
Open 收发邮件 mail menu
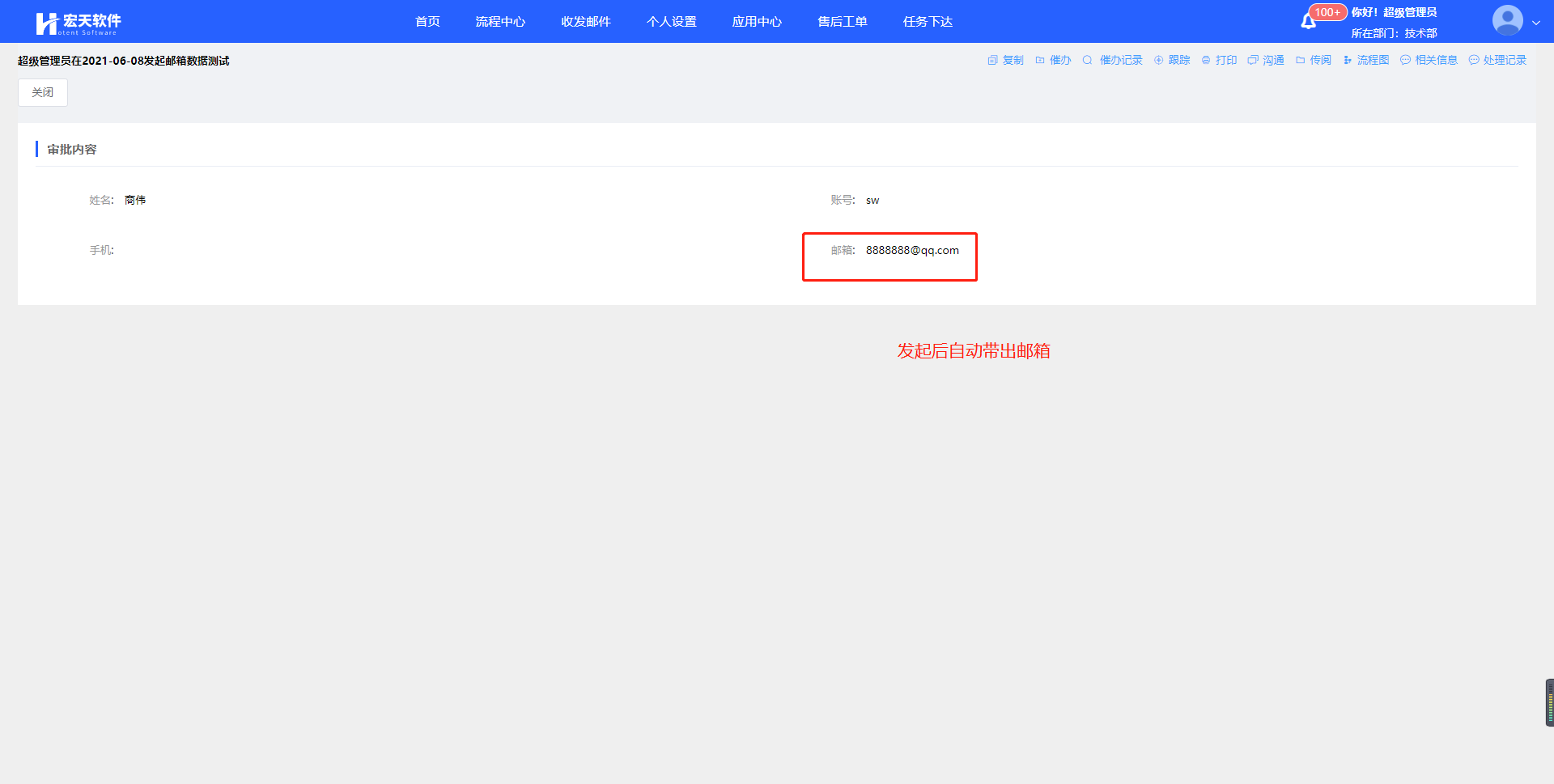click(x=586, y=22)
